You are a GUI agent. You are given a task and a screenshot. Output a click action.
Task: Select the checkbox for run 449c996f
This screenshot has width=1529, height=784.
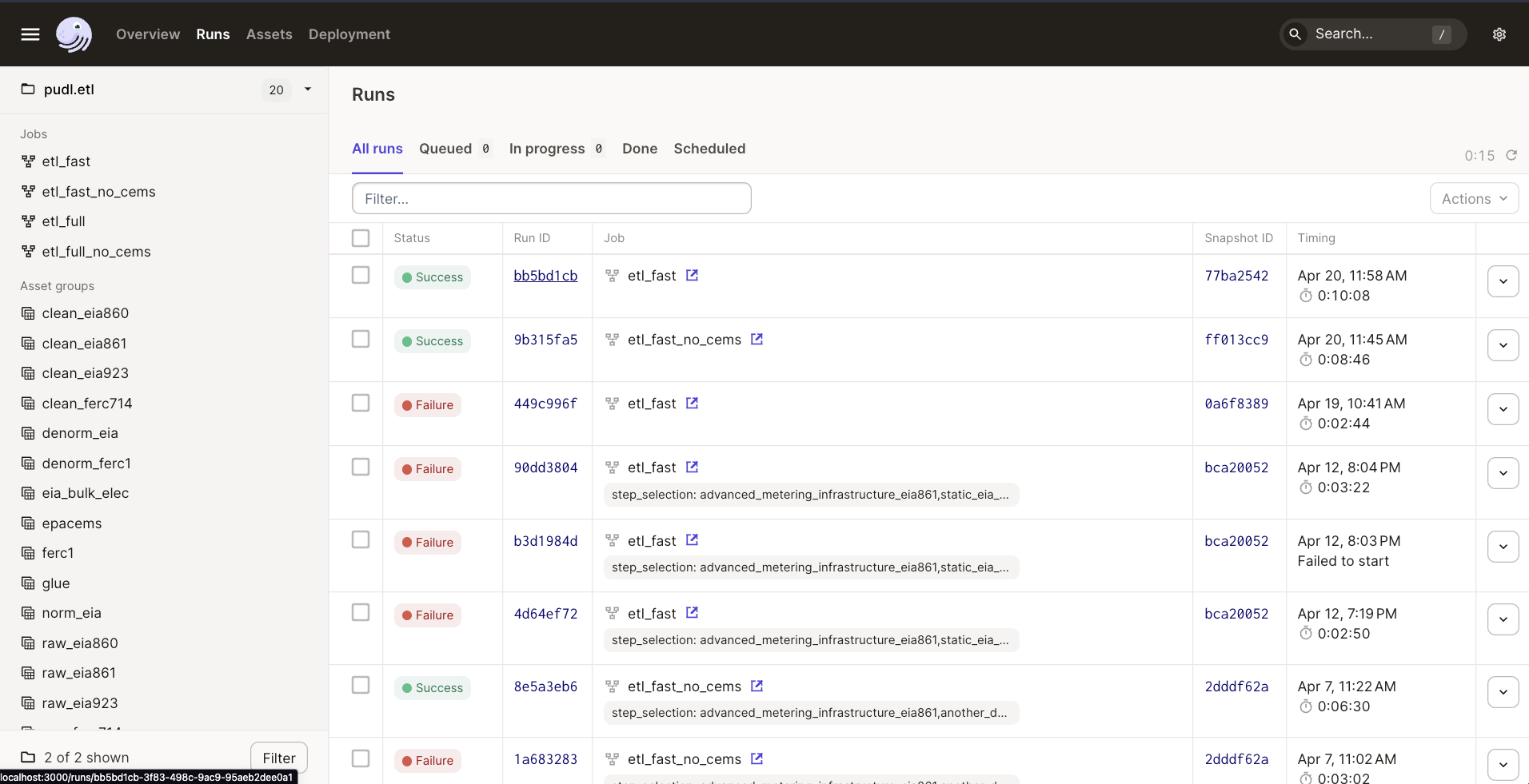pos(361,403)
